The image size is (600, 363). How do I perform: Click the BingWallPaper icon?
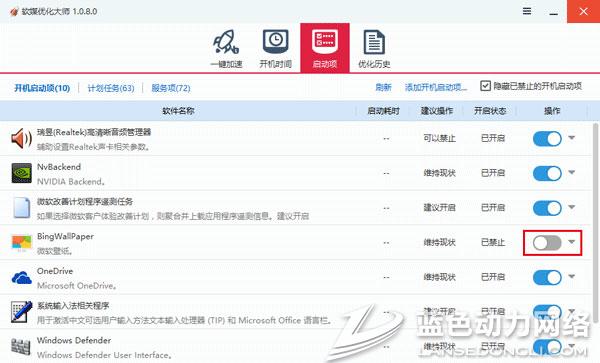[x=21, y=243]
